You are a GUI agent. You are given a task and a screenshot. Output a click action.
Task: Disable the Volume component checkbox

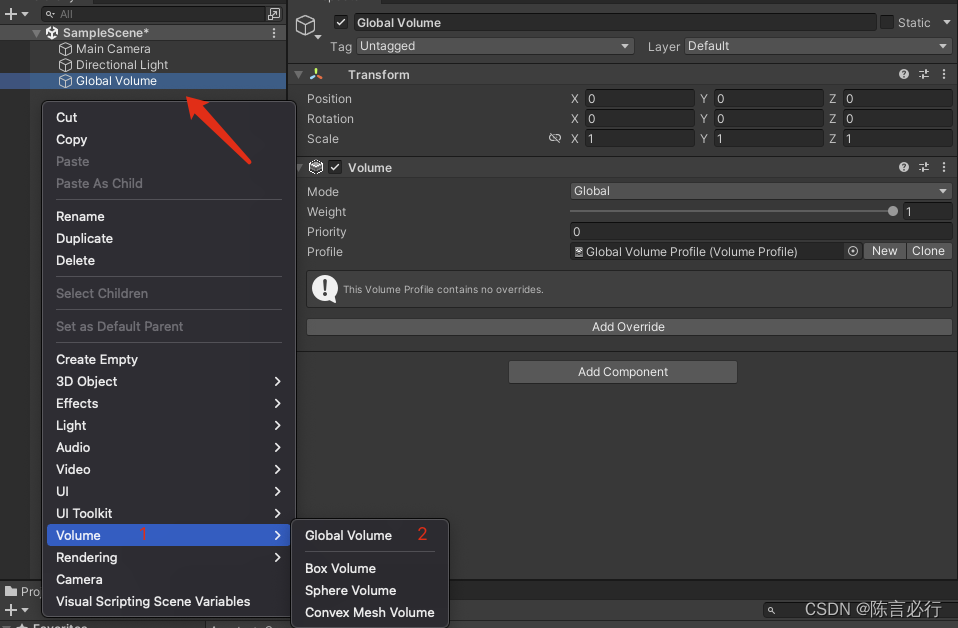[x=335, y=168]
